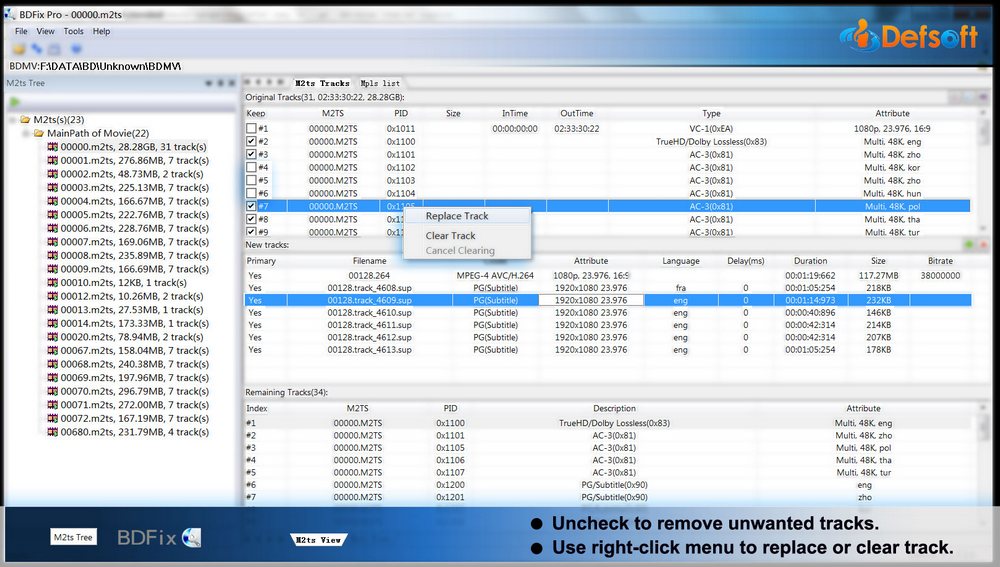1000x567 pixels.
Task: Open the View menu
Action: click(45, 31)
